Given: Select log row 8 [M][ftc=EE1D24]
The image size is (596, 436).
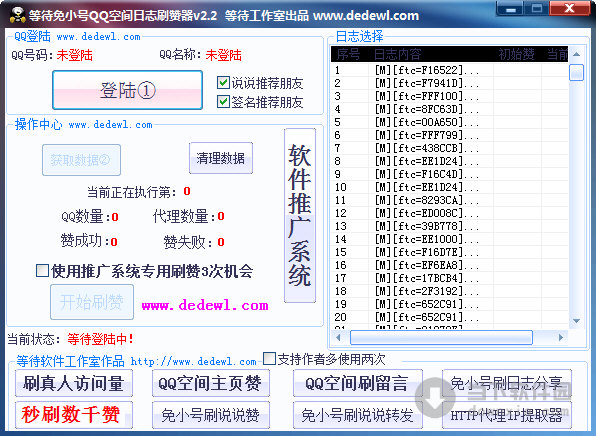Looking at the screenshot, I should pos(450,161).
